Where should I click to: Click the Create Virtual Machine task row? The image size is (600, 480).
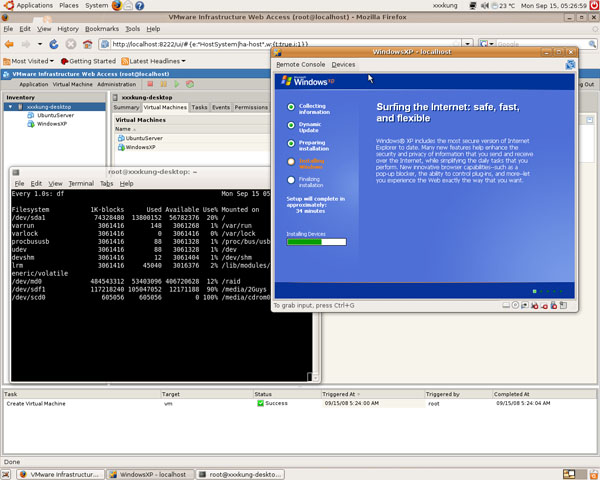pos(300,403)
